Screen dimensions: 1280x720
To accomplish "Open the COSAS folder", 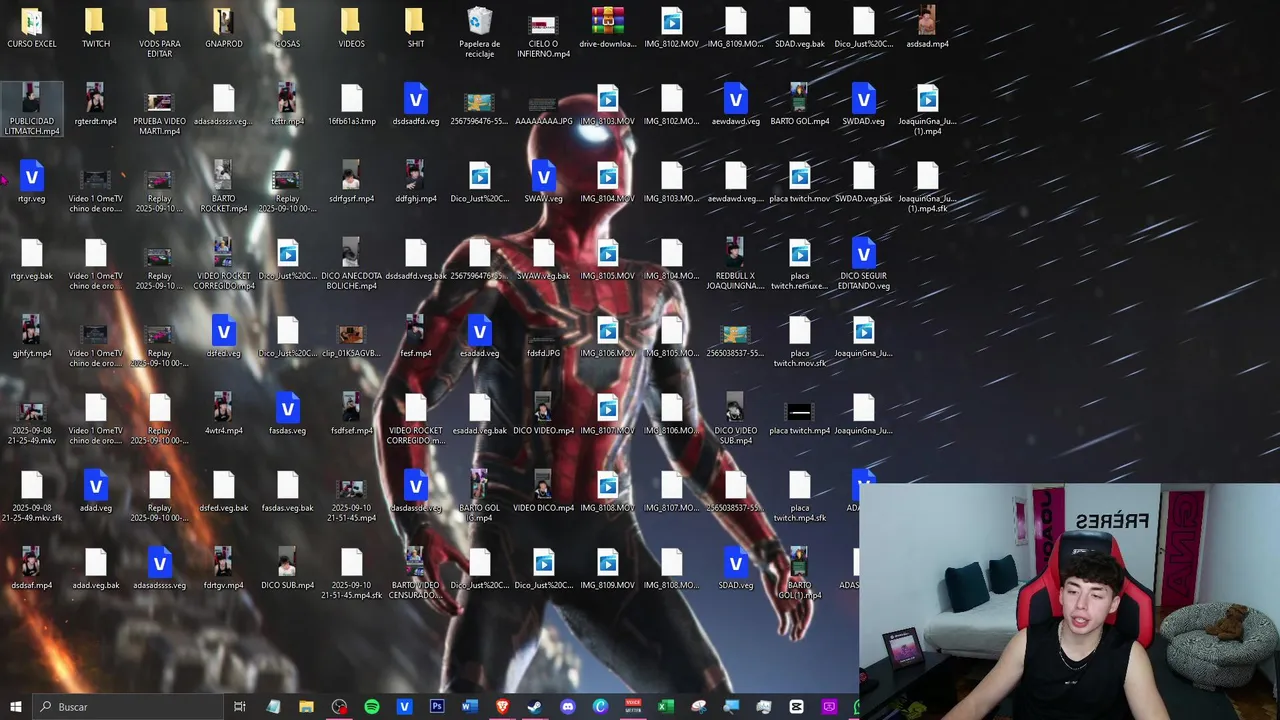I will pyautogui.click(x=287, y=28).
